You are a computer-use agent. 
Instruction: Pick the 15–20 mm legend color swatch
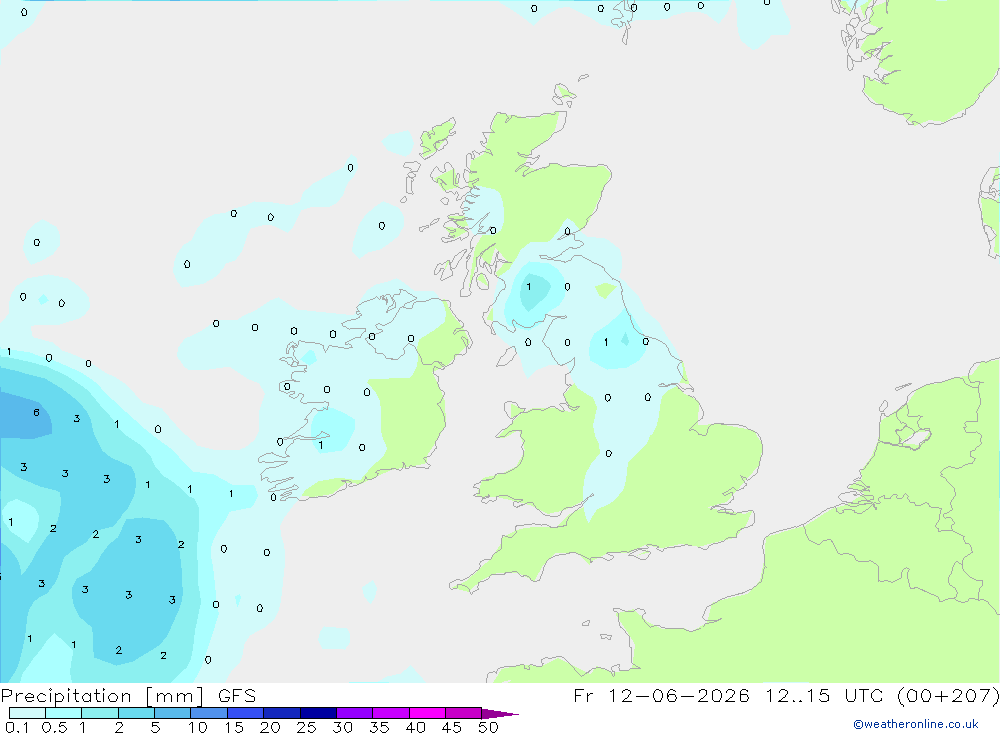246,713
